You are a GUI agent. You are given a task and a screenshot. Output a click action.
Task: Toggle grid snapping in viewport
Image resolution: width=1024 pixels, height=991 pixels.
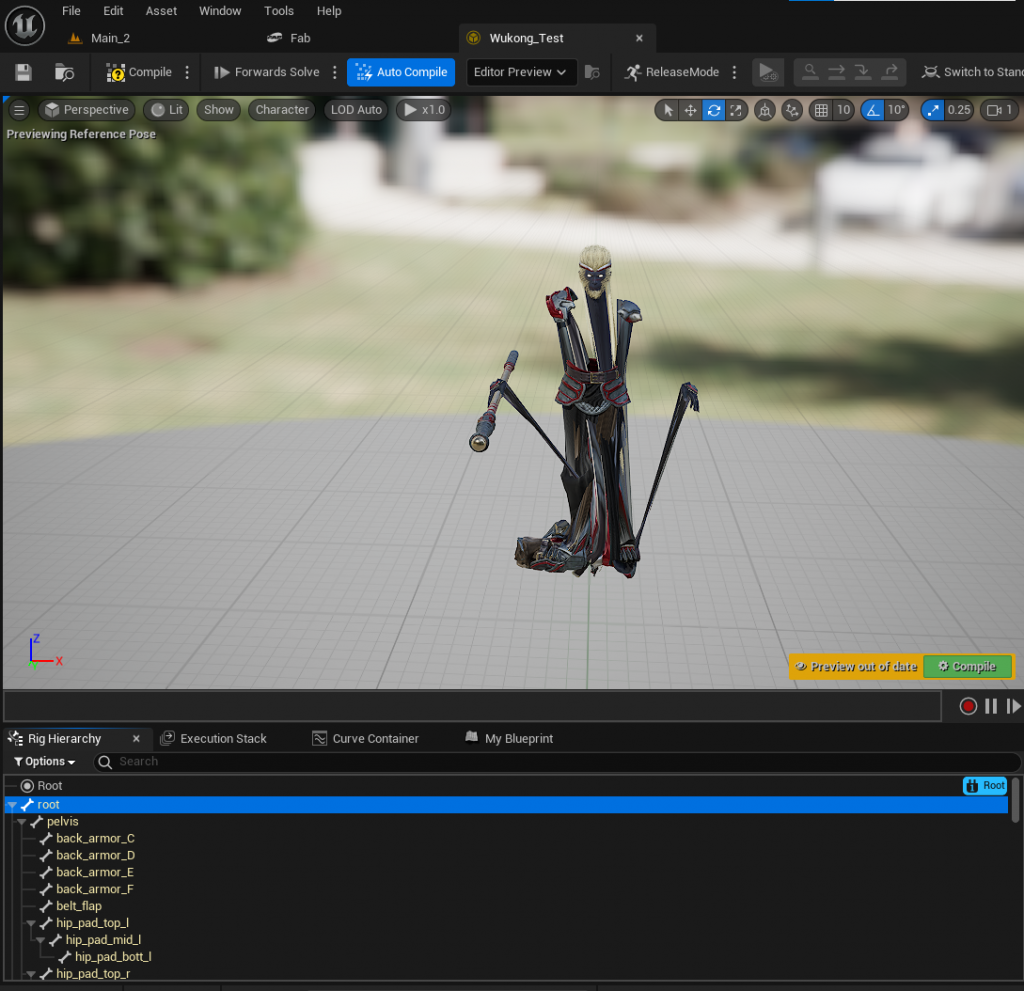coord(821,110)
